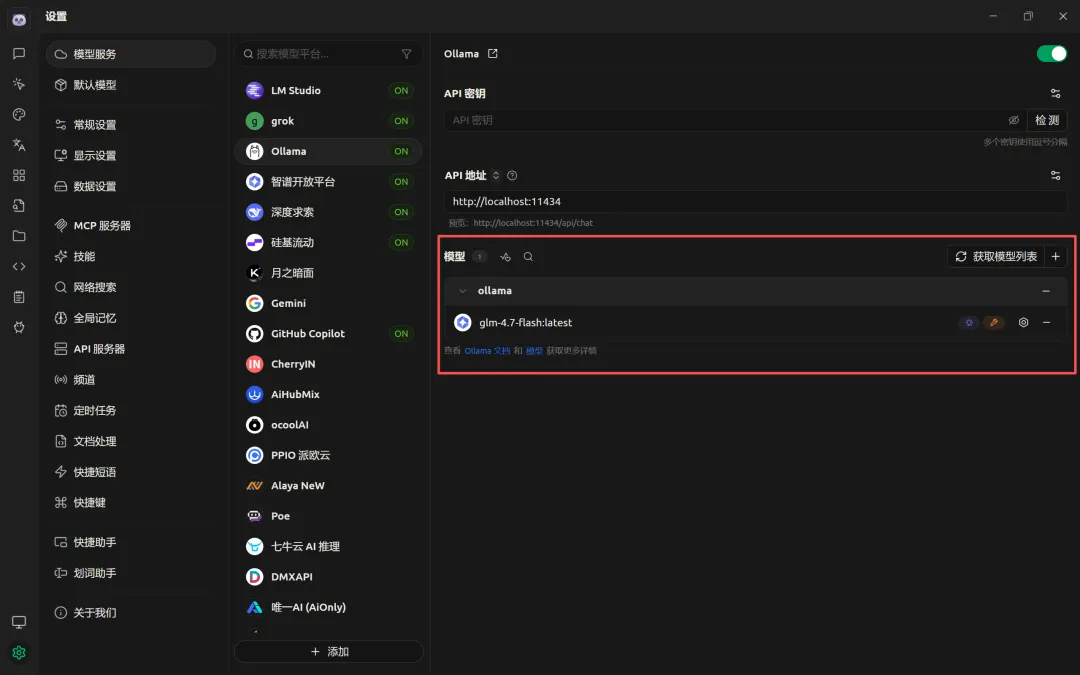The width and height of the screenshot is (1080, 675).
Task: Select the Poe provider
Action: click(329, 516)
